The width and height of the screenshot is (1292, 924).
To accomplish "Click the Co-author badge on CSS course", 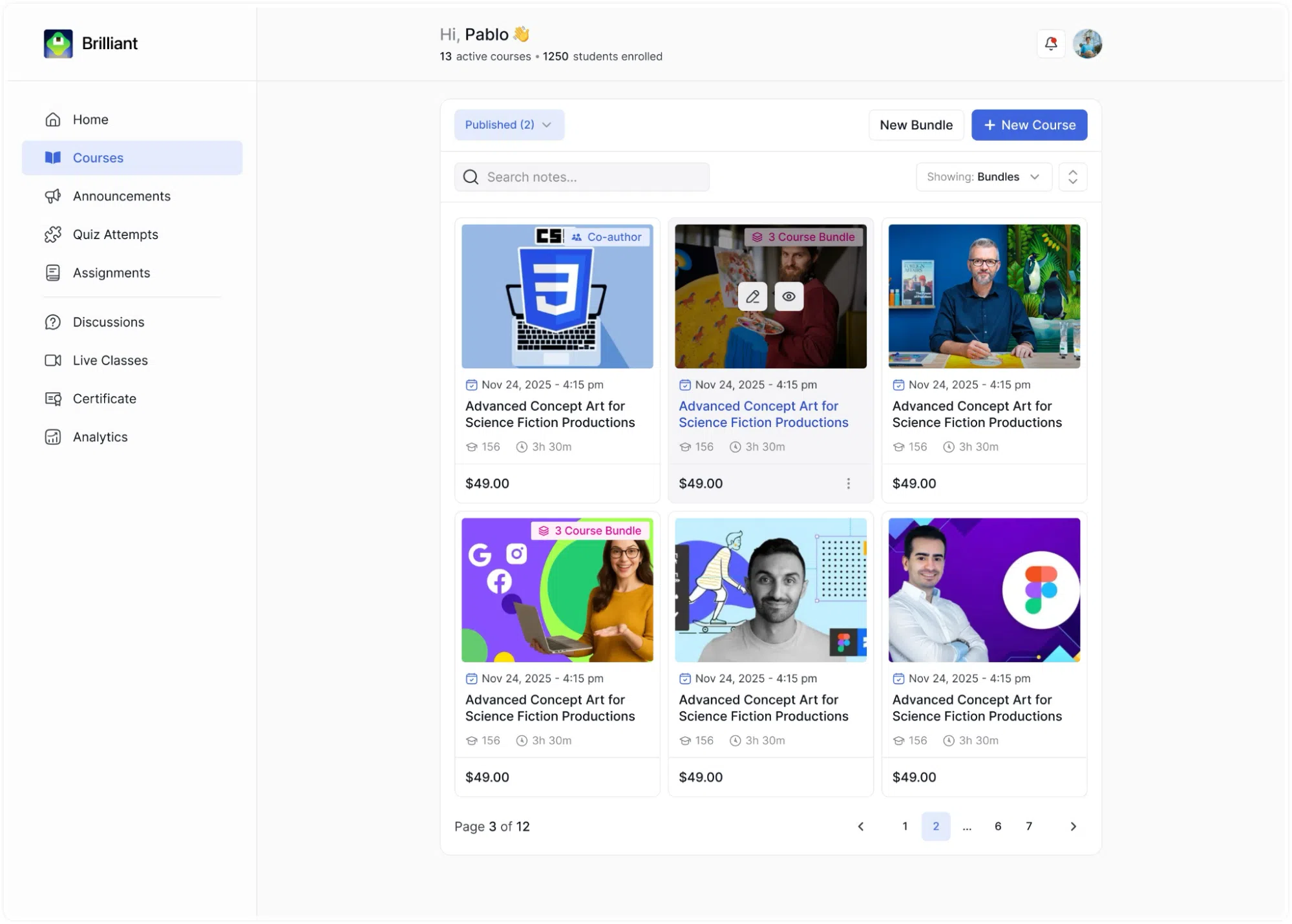I will coord(607,237).
